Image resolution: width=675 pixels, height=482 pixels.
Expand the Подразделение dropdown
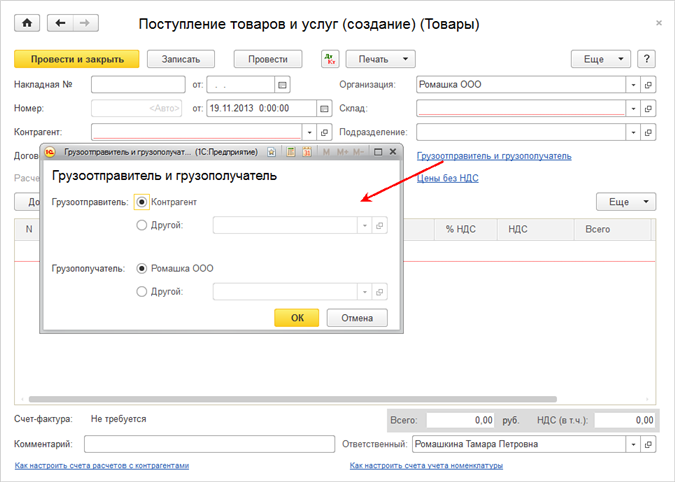click(633, 132)
